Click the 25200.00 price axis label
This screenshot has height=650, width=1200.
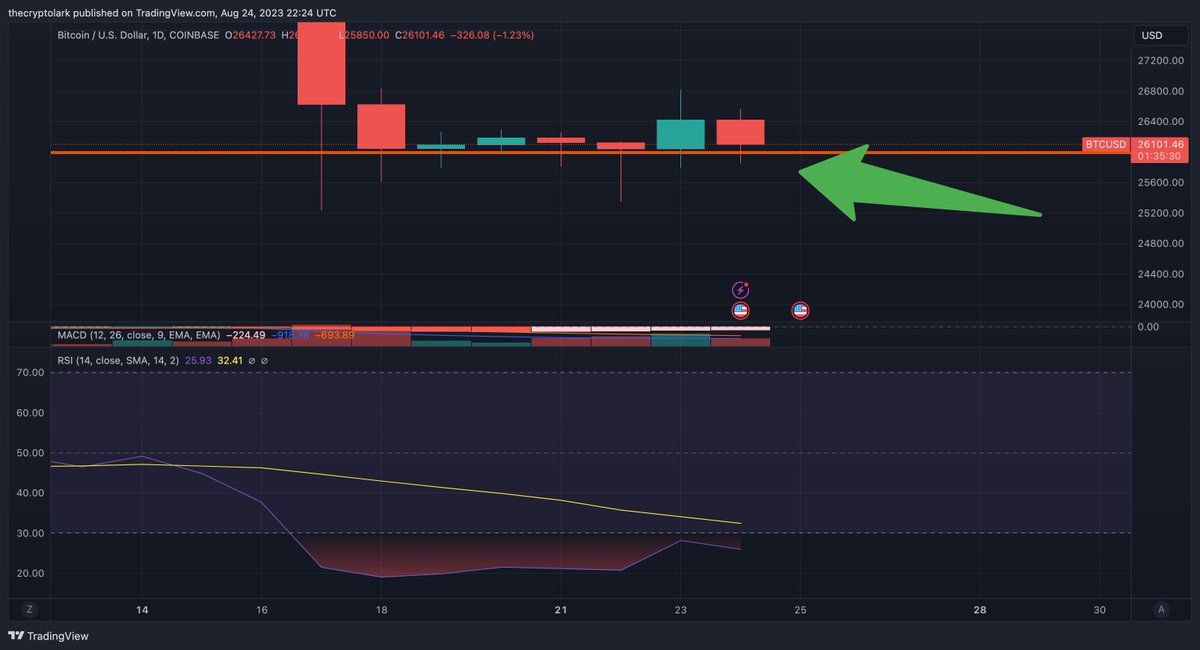(1161, 213)
